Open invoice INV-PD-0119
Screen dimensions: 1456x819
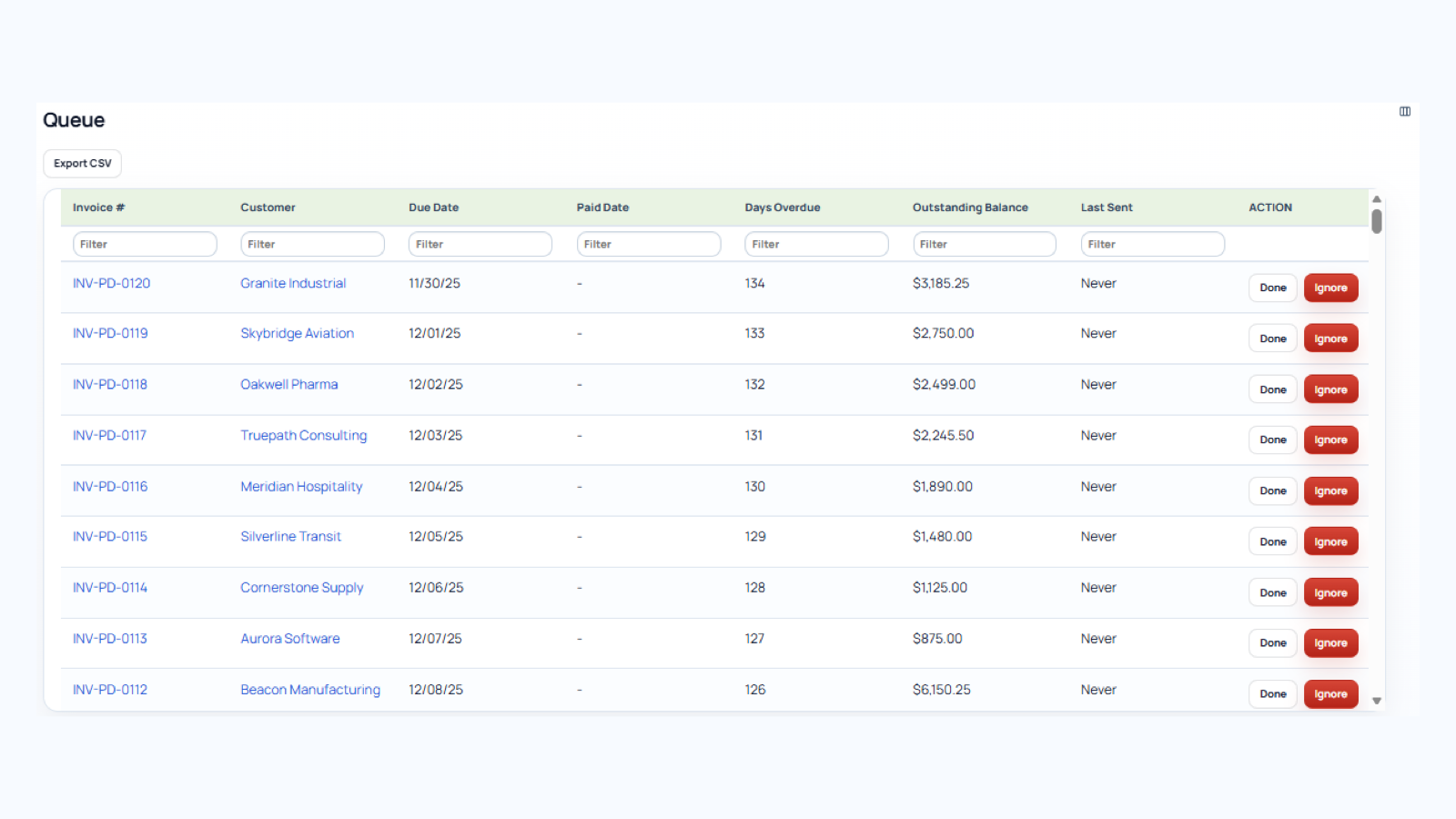coord(110,333)
